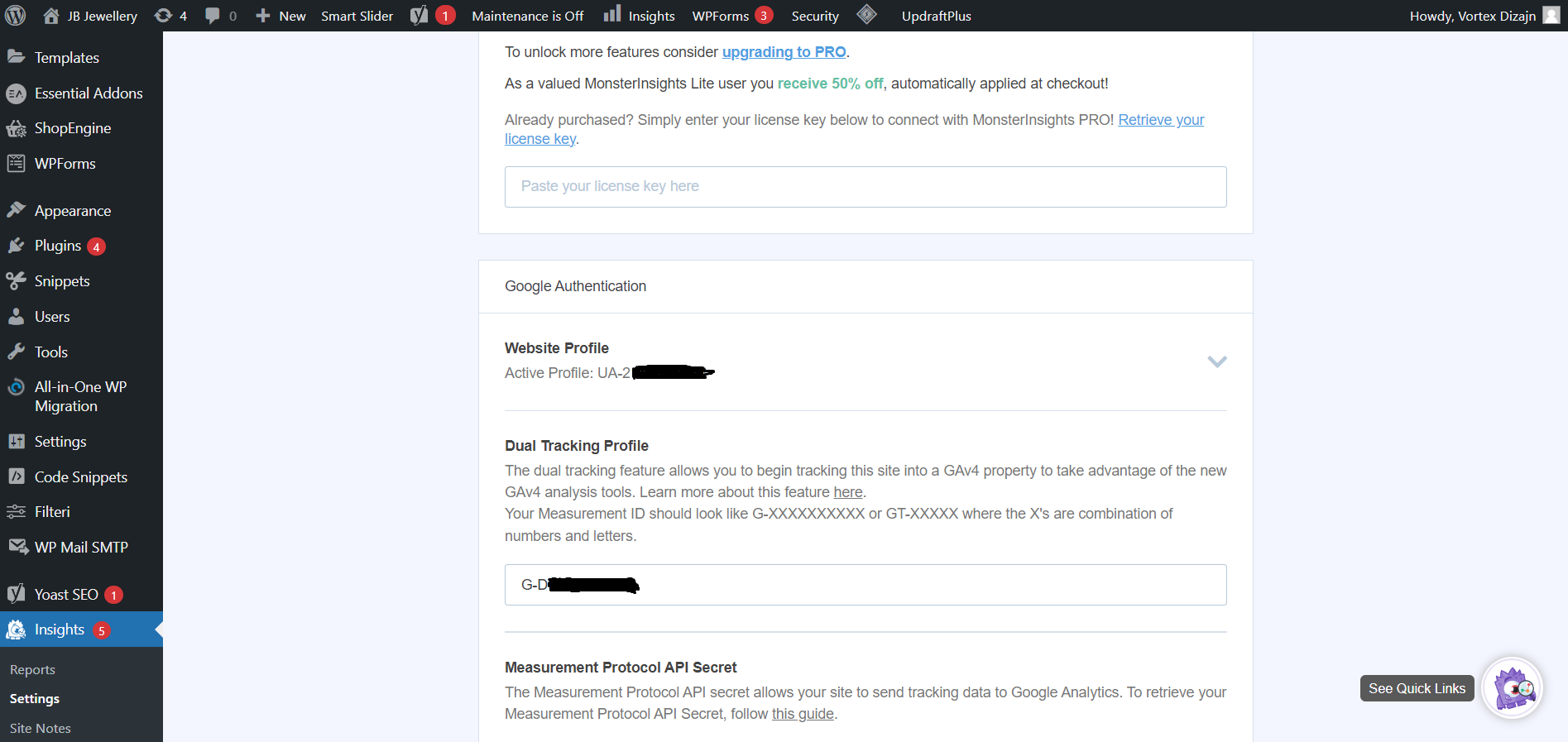
Task: Click the All-in-One WP Migration icon
Action: click(16, 387)
